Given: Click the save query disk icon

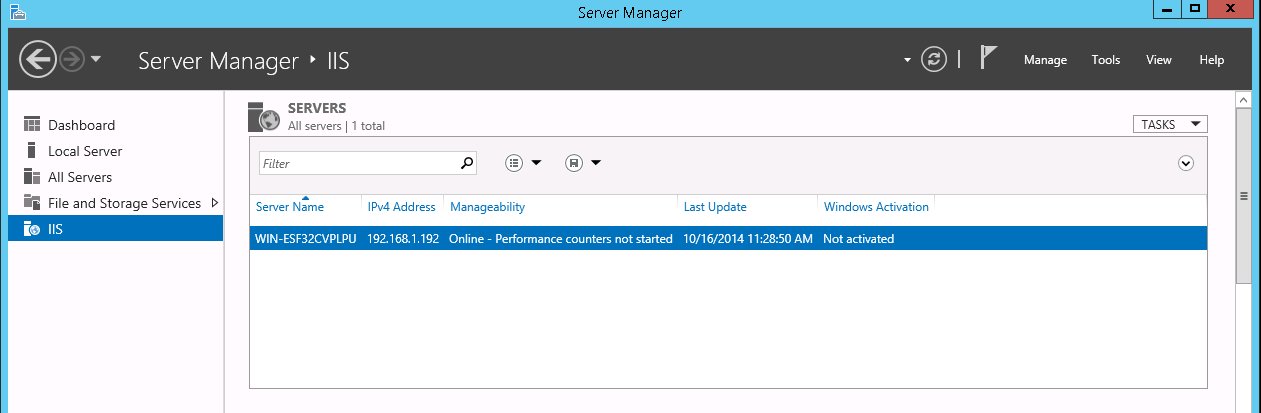Looking at the screenshot, I should (574, 163).
